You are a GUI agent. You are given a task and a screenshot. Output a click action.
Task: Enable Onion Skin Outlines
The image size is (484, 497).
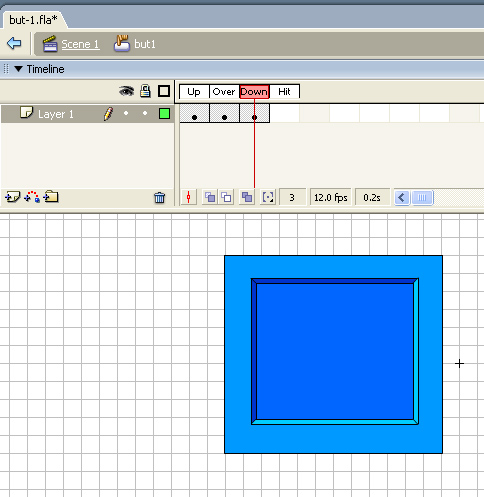pos(227,197)
